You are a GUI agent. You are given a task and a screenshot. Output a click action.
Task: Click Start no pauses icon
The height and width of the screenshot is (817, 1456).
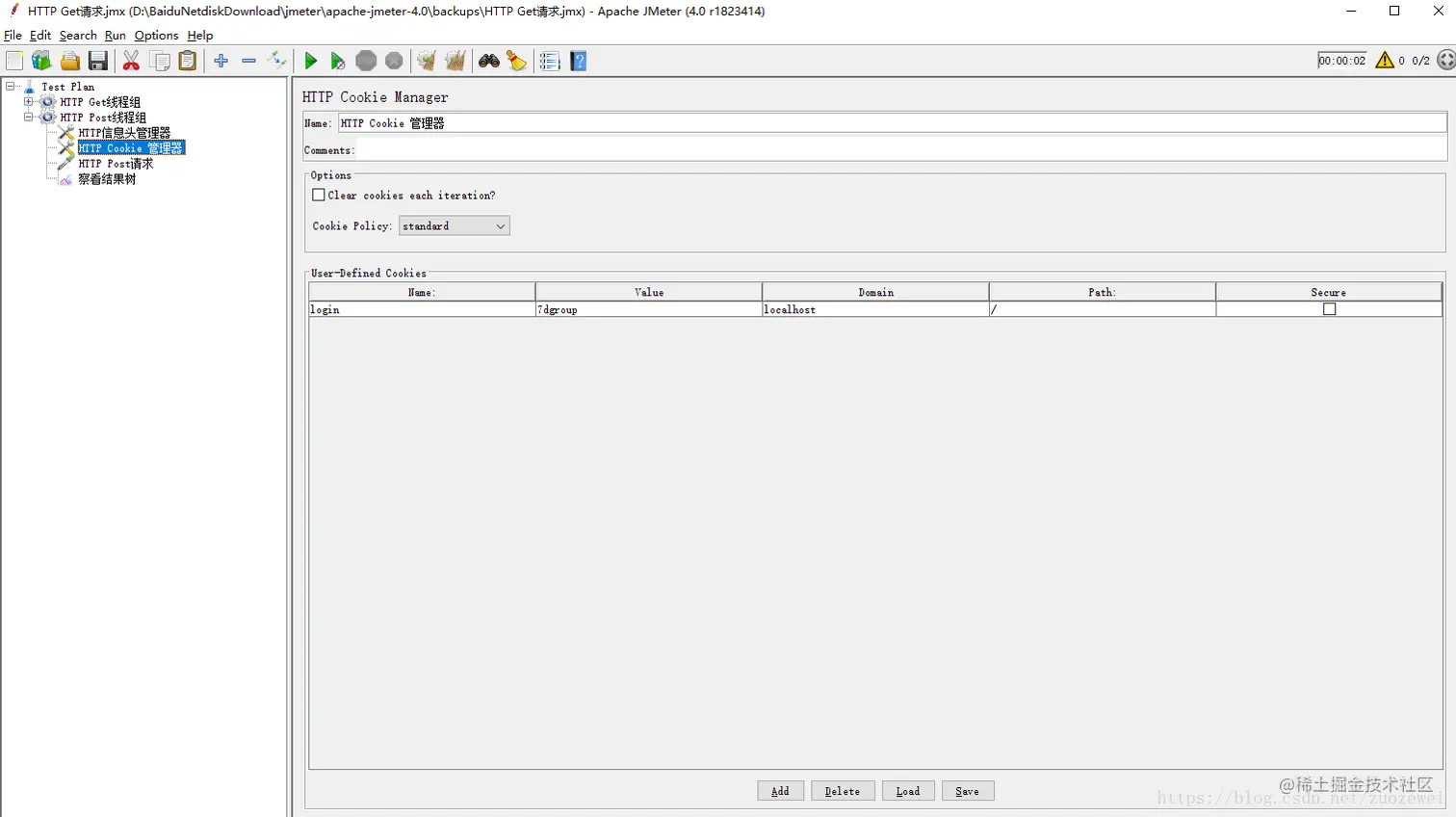coord(337,61)
